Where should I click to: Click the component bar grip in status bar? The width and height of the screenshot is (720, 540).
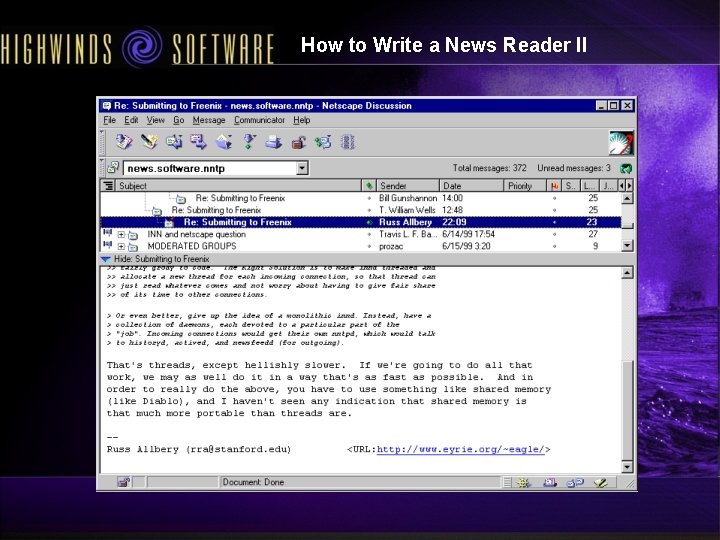pos(507,482)
